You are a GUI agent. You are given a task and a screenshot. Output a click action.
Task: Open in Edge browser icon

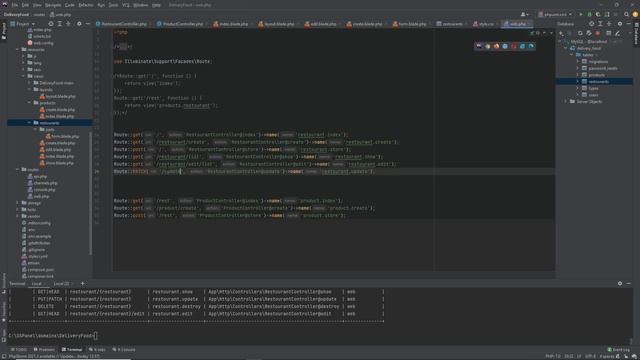coord(531,46)
